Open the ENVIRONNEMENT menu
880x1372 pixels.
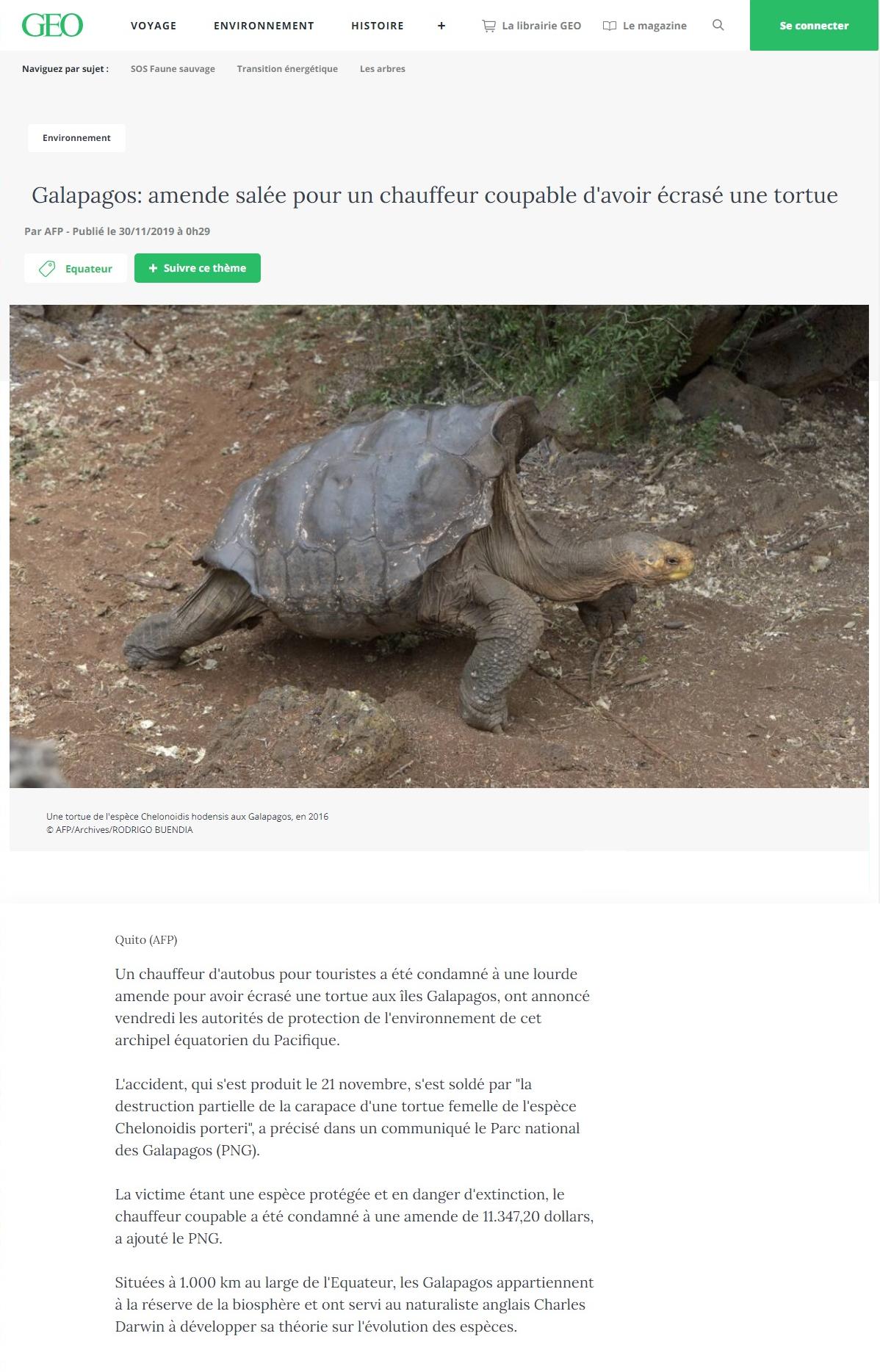coord(264,26)
